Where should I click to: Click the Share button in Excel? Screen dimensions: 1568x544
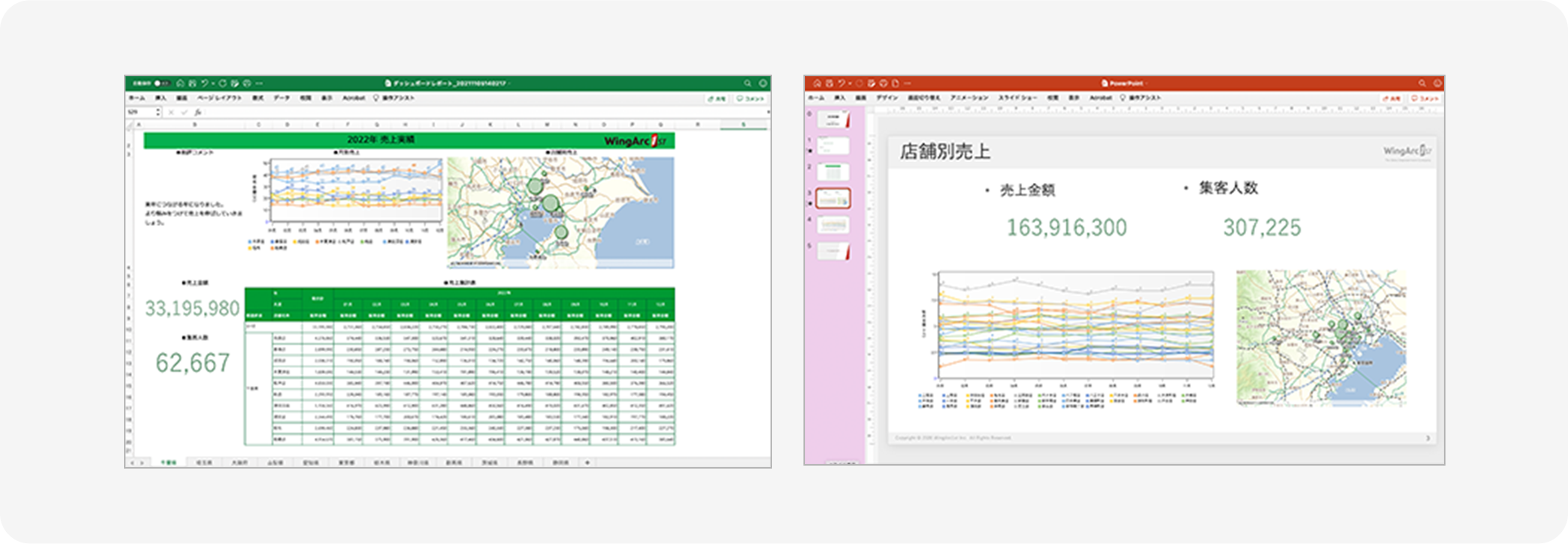tap(717, 99)
